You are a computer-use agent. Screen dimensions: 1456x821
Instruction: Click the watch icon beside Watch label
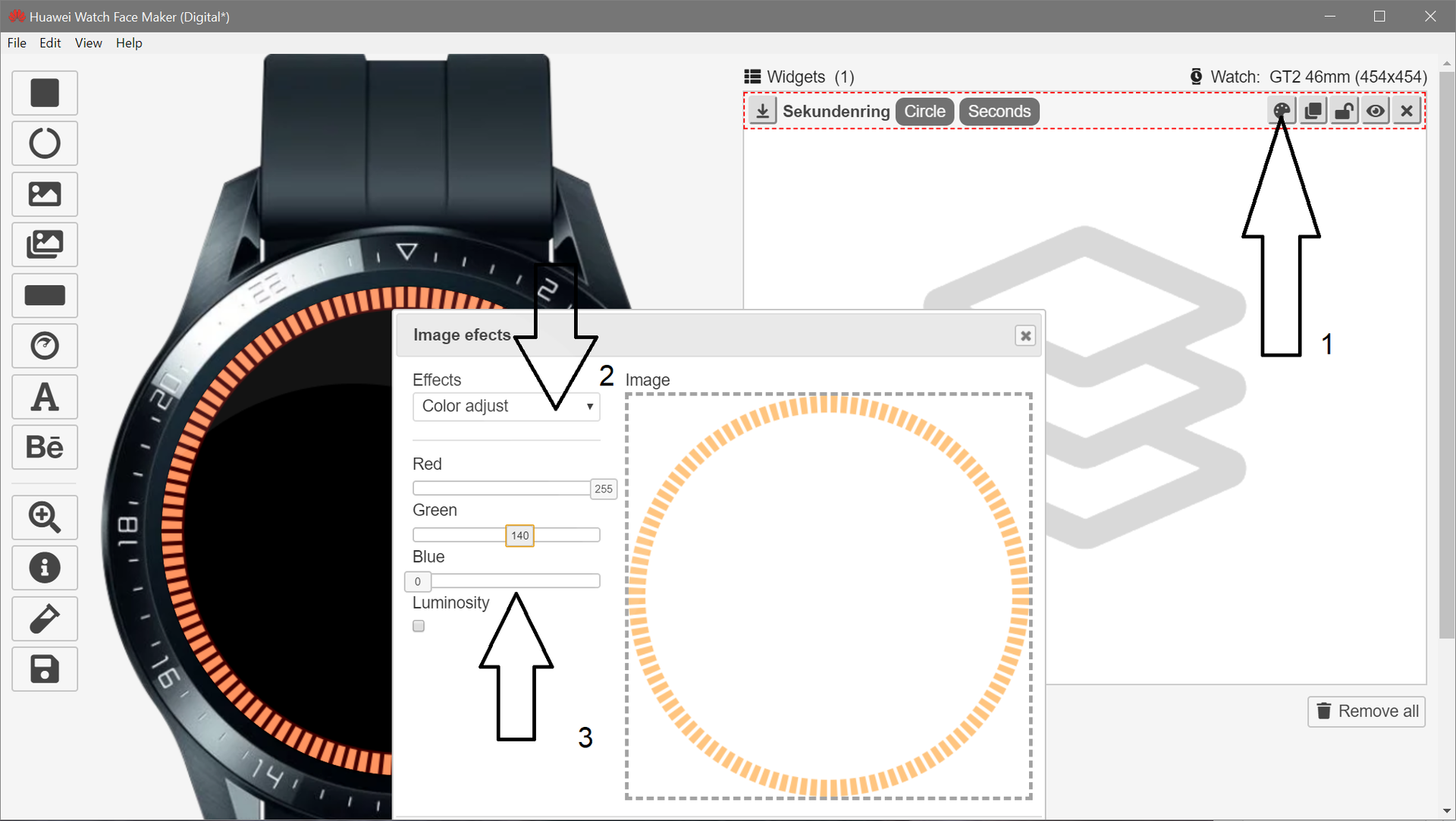pyautogui.click(x=1197, y=77)
